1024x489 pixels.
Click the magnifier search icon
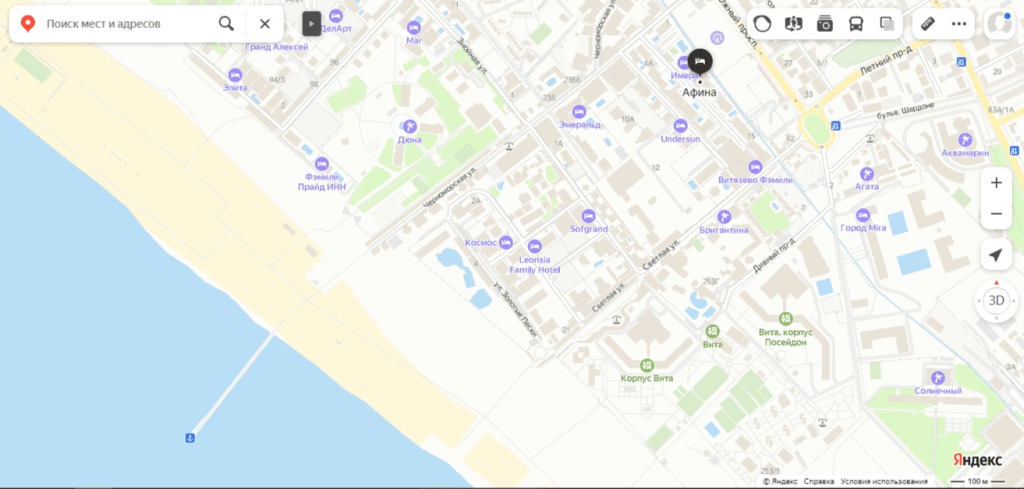(x=227, y=23)
